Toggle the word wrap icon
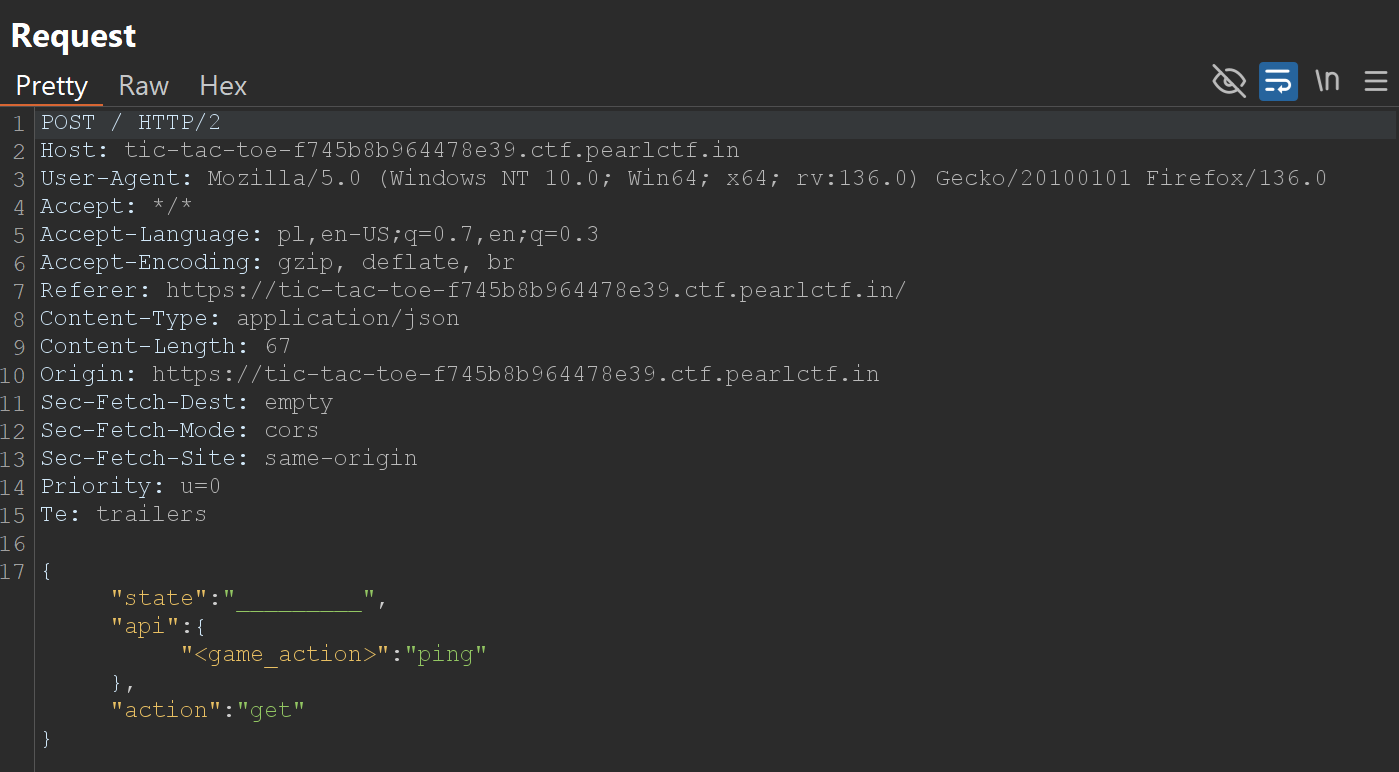Image resolution: width=1399 pixels, height=772 pixels. [x=1278, y=81]
